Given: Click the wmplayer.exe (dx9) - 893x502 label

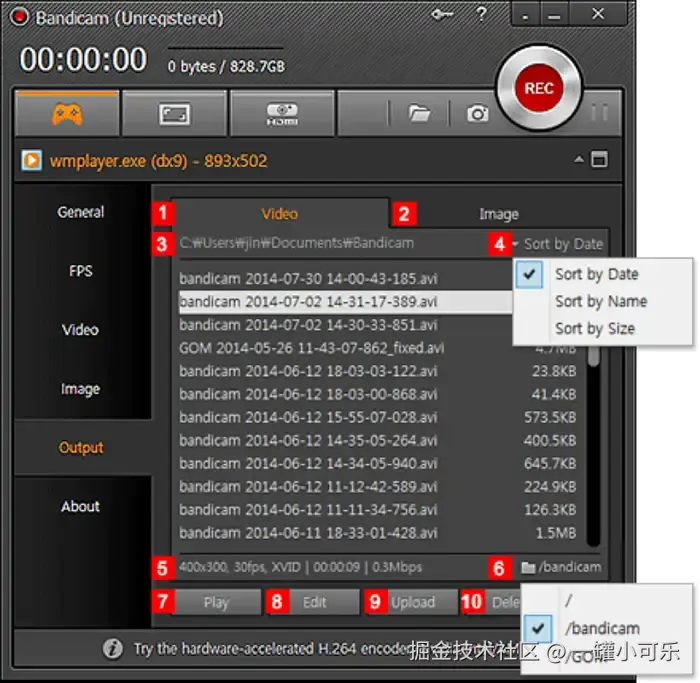Looking at the screenshot, I should coord(158,161).
